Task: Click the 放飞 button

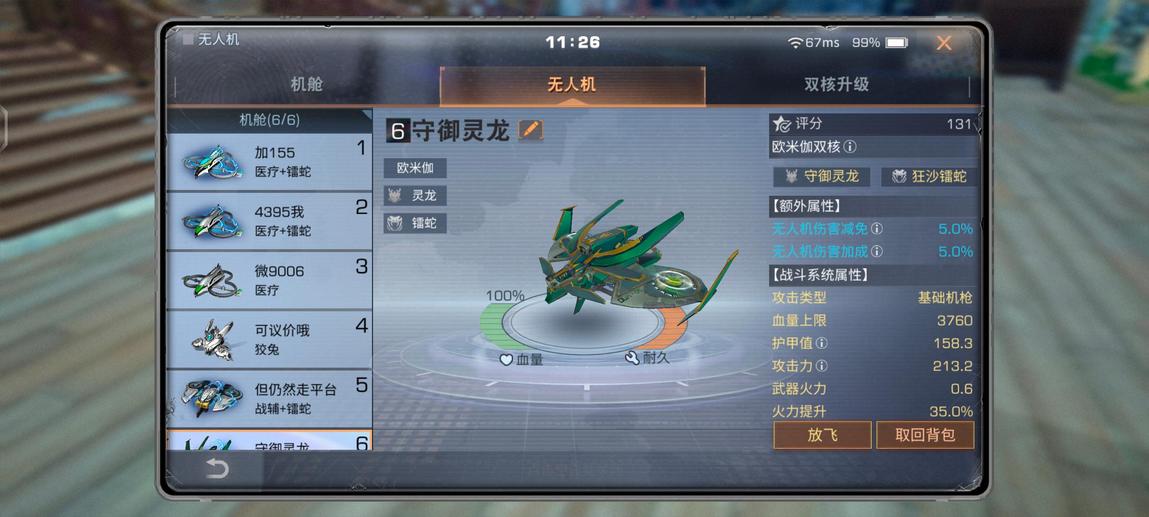Action: (822, 435)
